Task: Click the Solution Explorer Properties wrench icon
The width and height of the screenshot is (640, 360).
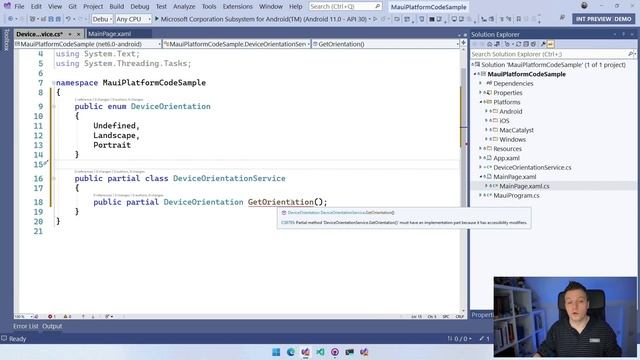Action: (543, 44)
